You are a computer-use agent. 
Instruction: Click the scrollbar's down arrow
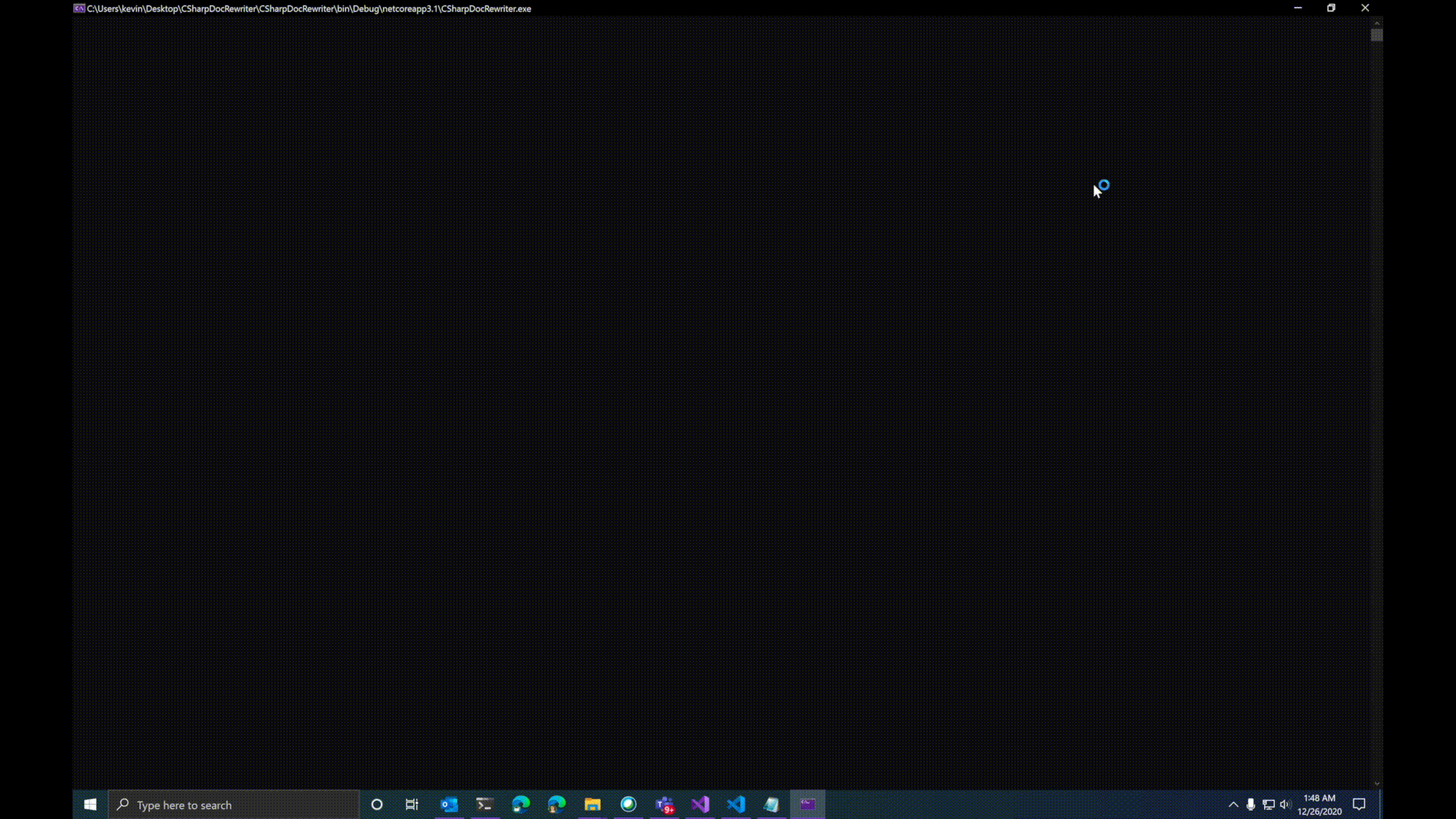click(1376, 784)
